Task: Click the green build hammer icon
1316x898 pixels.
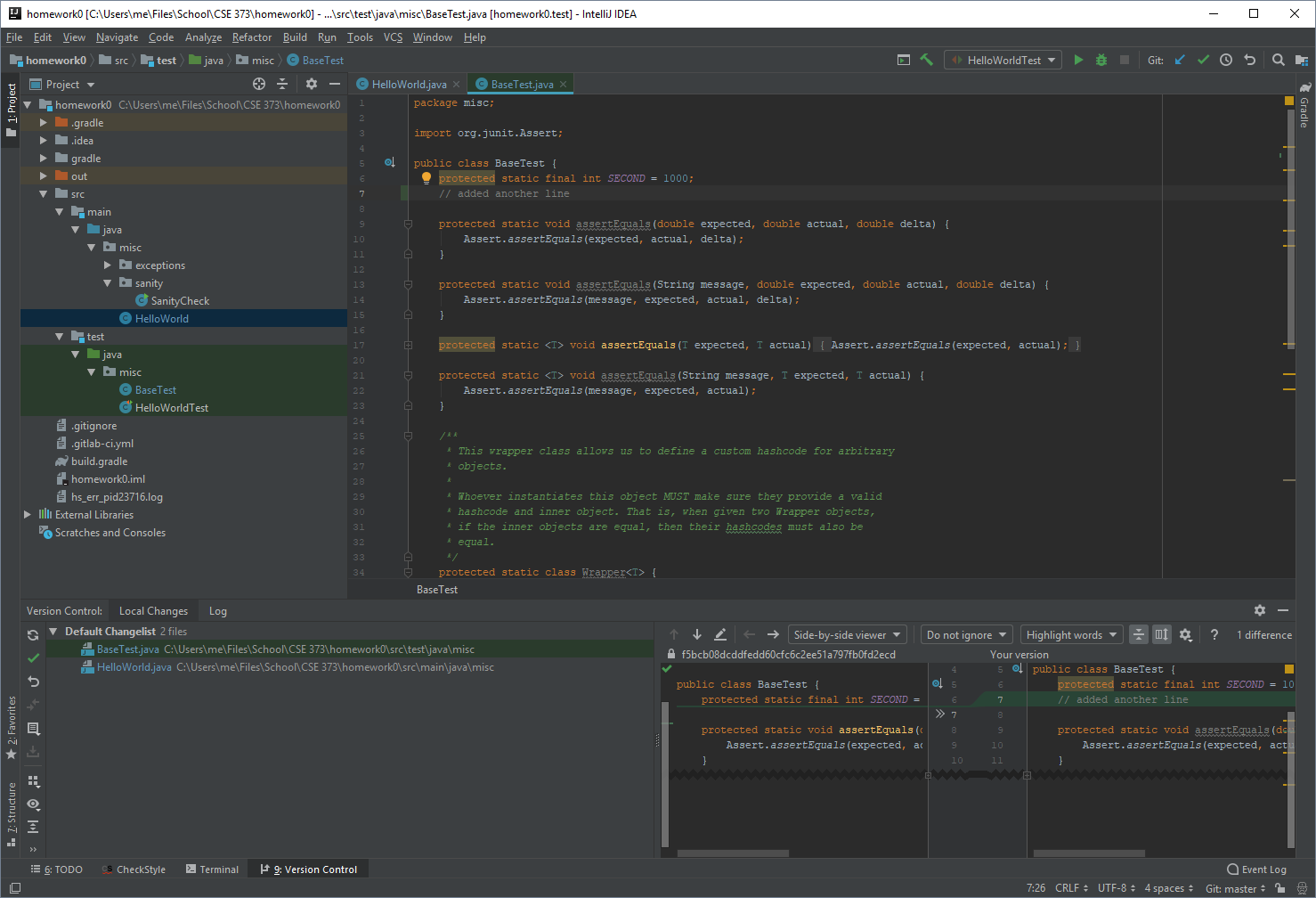Action: [927, 60]
